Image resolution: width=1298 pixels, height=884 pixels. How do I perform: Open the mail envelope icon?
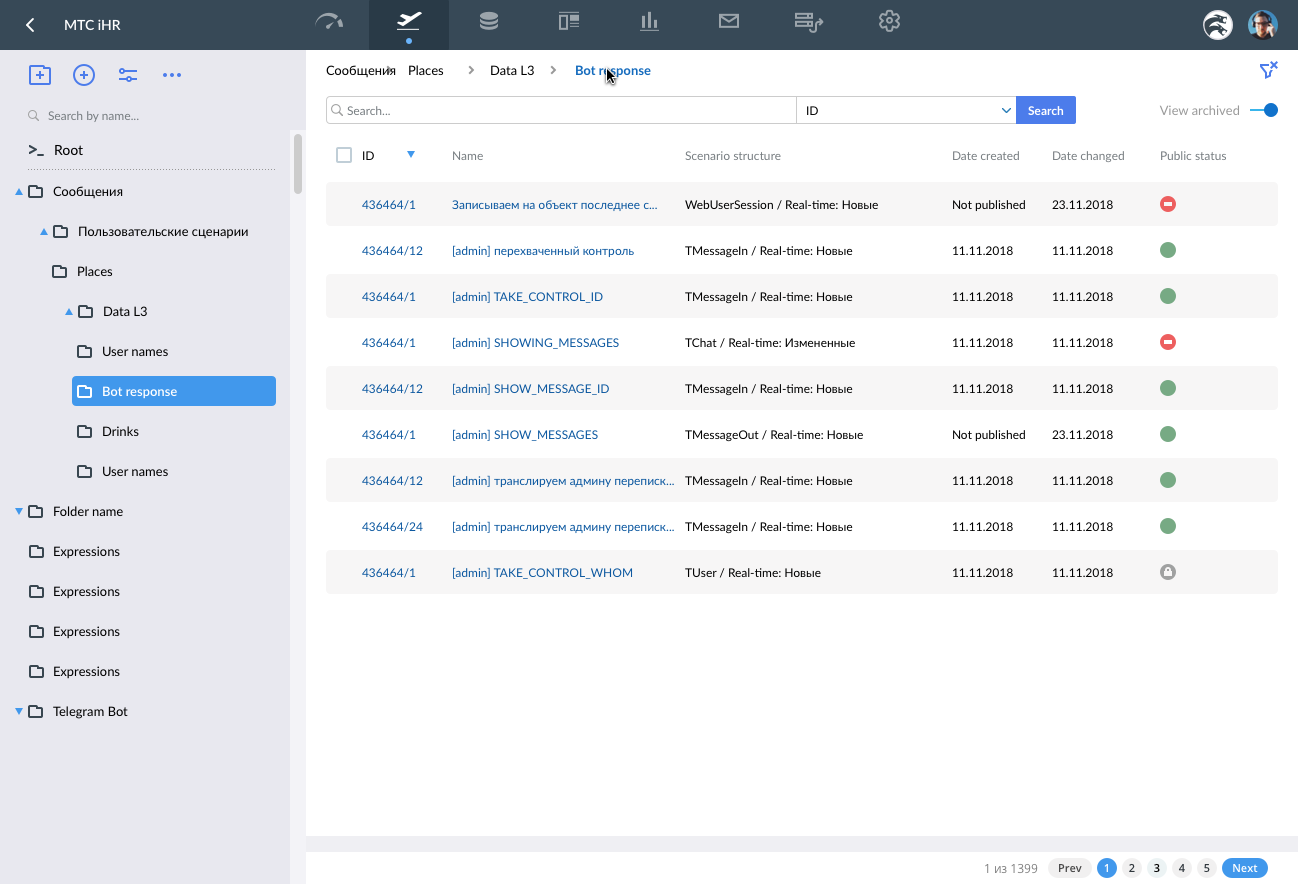tap(729, 21)
